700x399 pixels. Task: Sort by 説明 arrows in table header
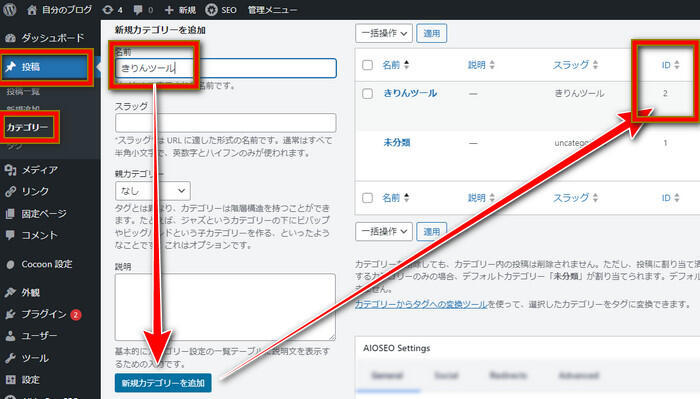pos(492,65)
